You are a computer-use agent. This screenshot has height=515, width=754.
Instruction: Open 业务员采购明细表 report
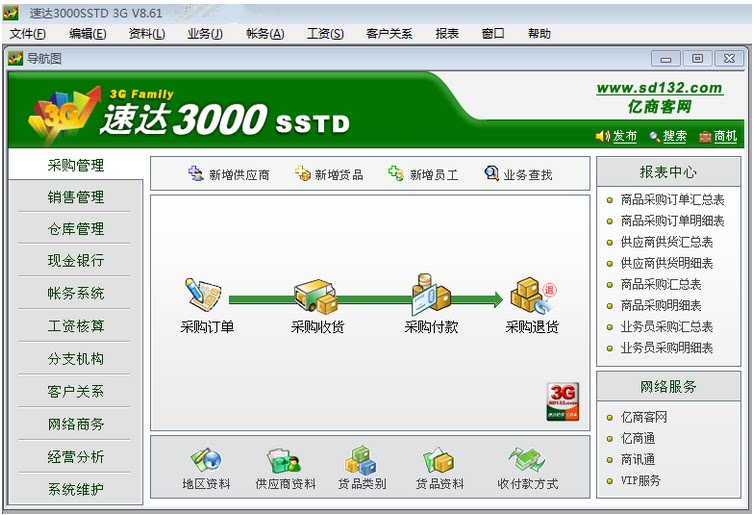coord(666,348)
